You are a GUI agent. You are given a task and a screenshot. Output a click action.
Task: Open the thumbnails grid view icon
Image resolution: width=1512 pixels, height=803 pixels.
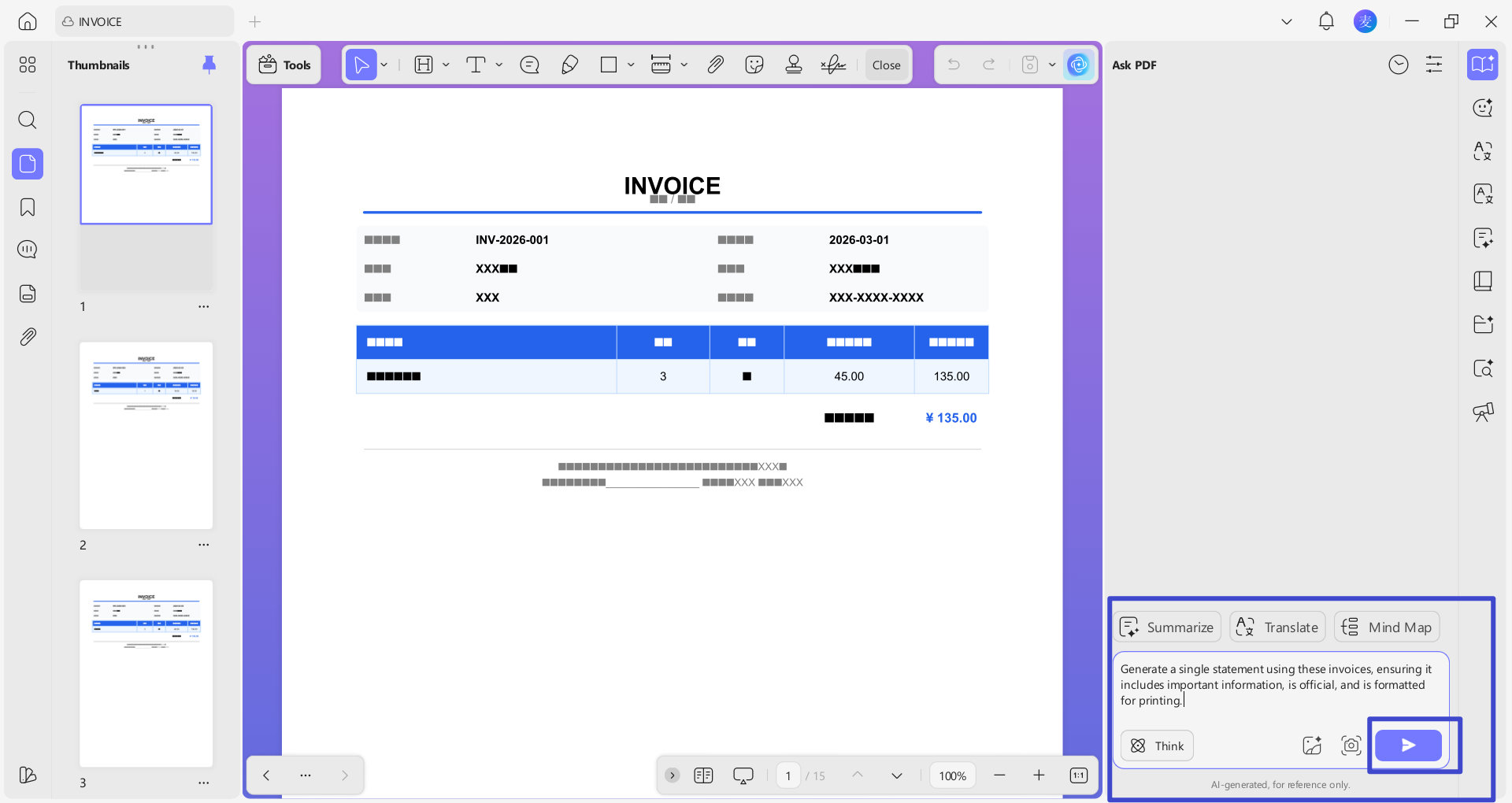(28, 65)
